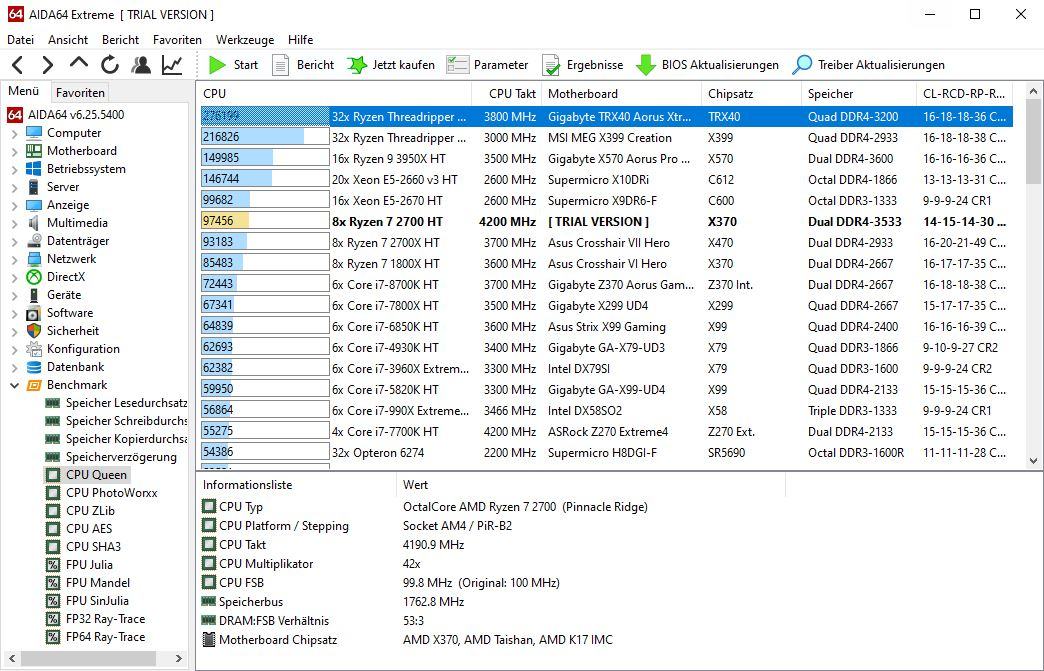Refresh with the circular arrow icon
Screen dimensions: 1044x671
click(110, 65)
